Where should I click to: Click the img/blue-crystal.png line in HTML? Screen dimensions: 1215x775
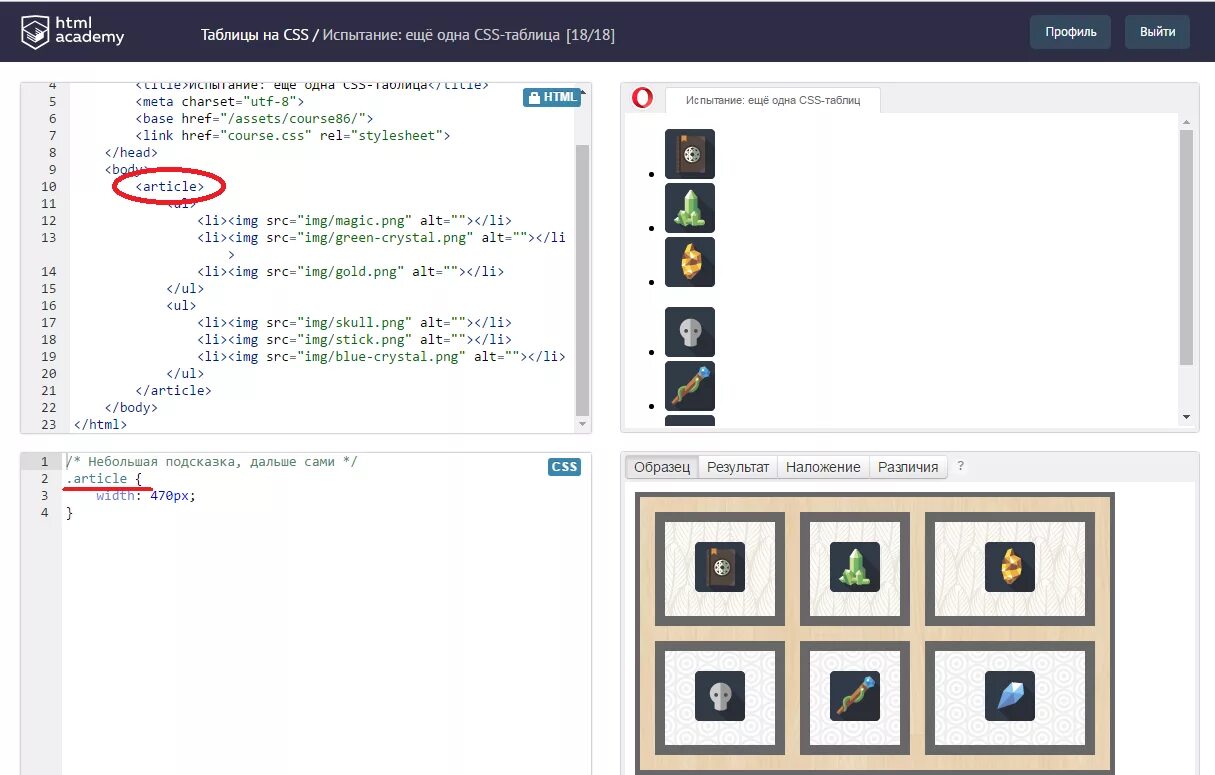point(382,357)
